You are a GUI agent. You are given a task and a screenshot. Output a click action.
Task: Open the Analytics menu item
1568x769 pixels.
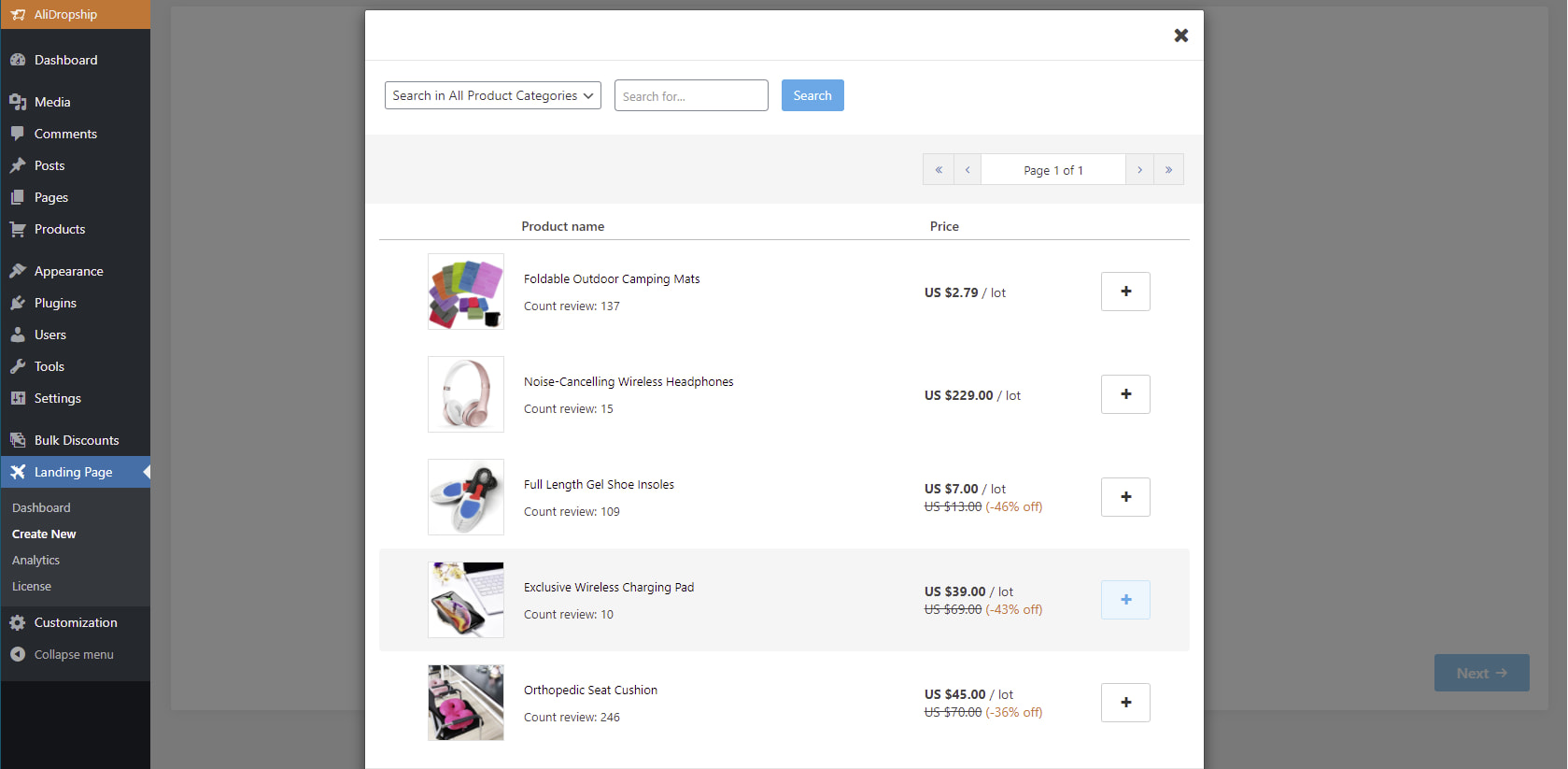click(x=35, y=560)
